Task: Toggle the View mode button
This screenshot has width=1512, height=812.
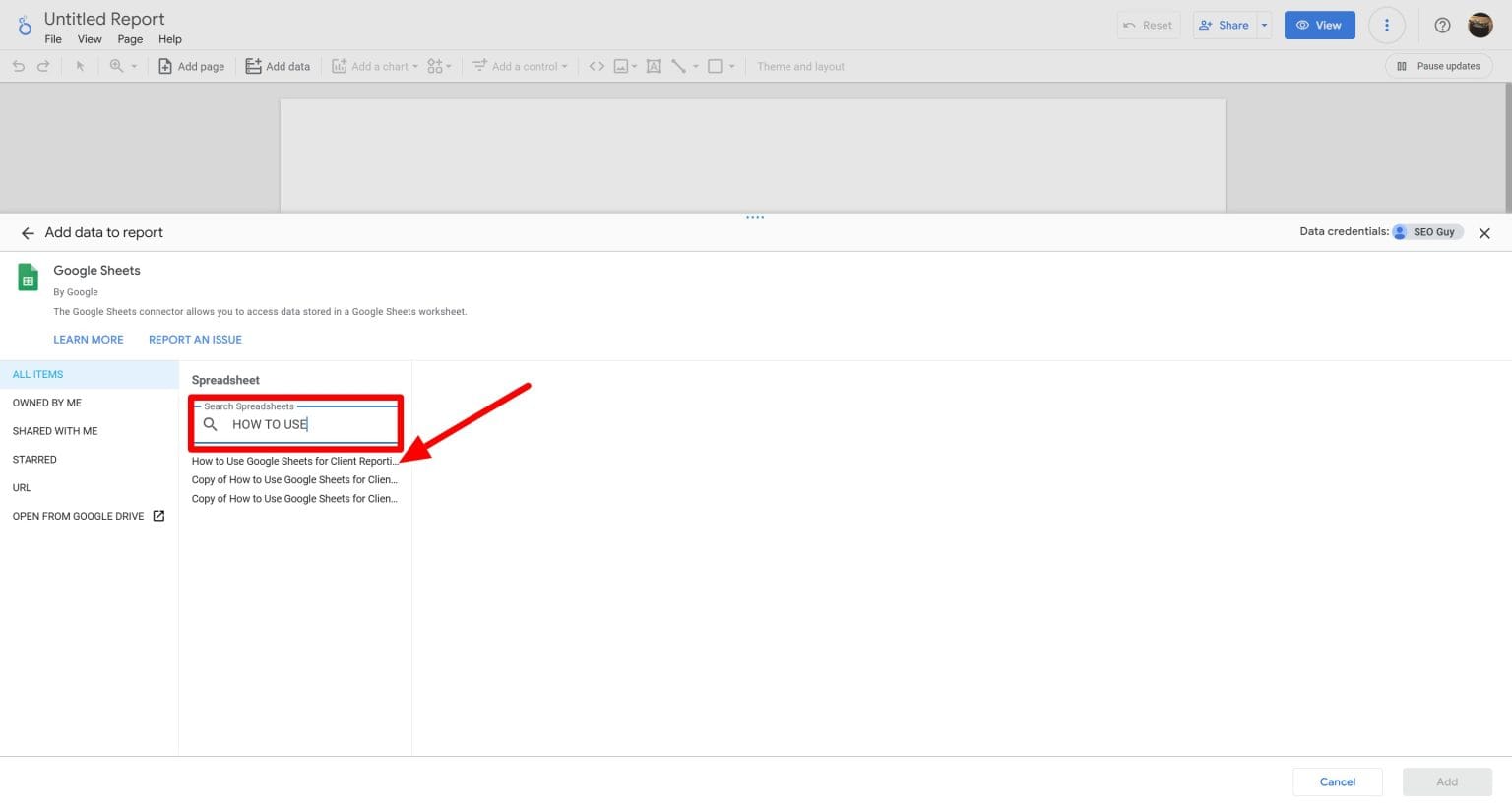Action: [1319, 25]
